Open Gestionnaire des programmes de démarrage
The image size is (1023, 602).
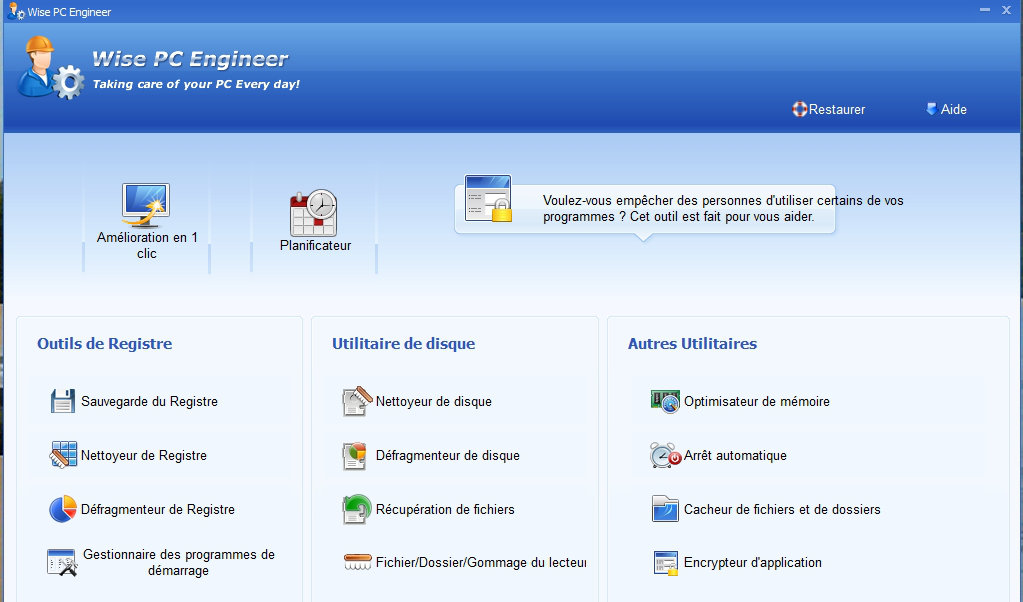(x=179, y=562)
